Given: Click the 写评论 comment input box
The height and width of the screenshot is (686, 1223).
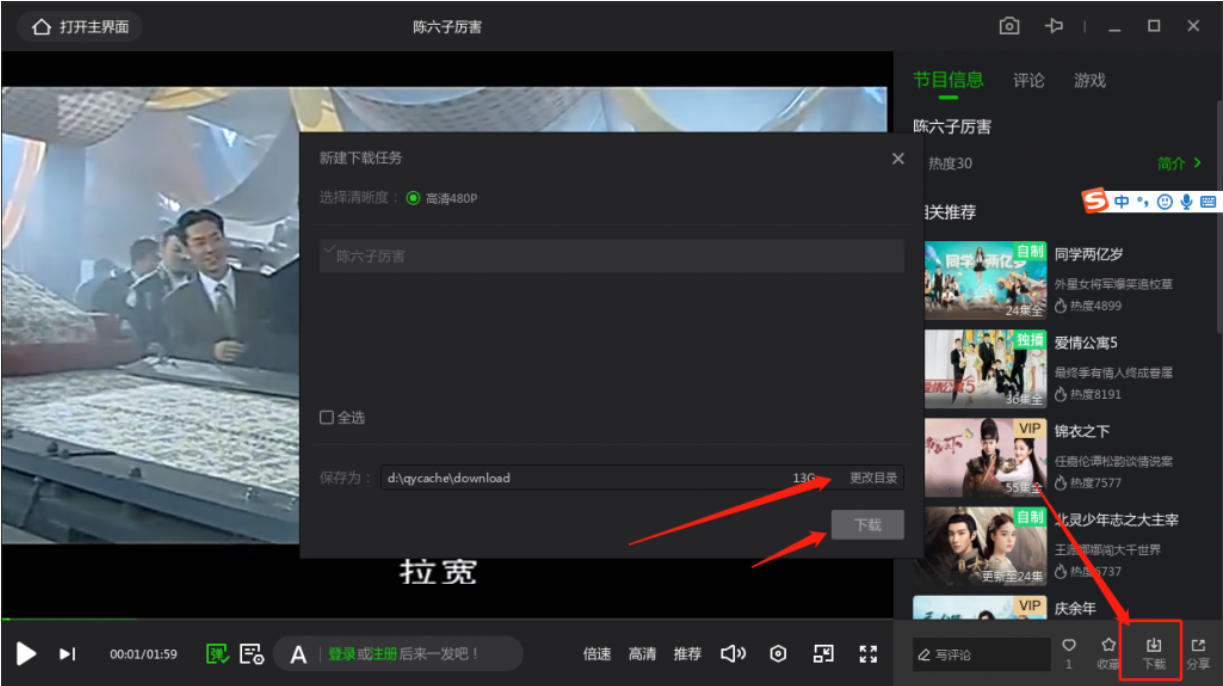Looking at the screenshot, I should pos(981,655).
